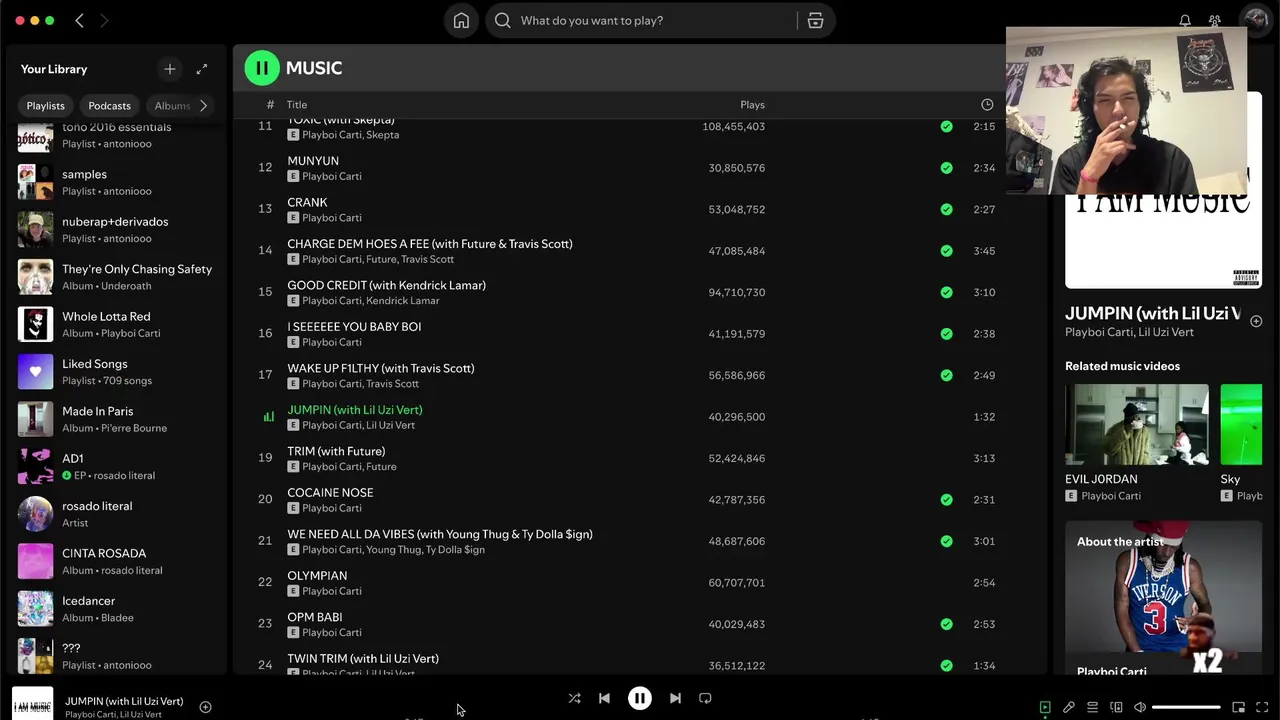Open the Queue icon
Viewport: 1280px width, 720px height.
point(1092,707)
